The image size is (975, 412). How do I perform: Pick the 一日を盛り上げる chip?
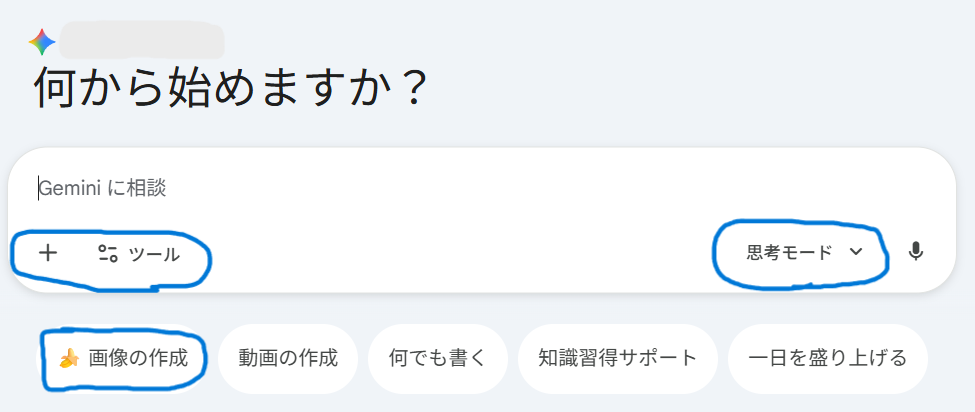coord(827,358)
